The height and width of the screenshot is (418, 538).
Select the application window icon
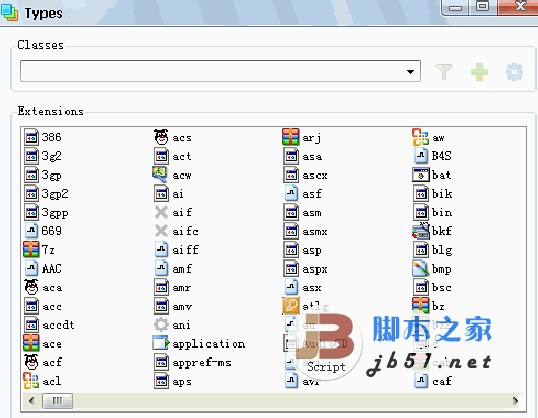click(161, 343)
